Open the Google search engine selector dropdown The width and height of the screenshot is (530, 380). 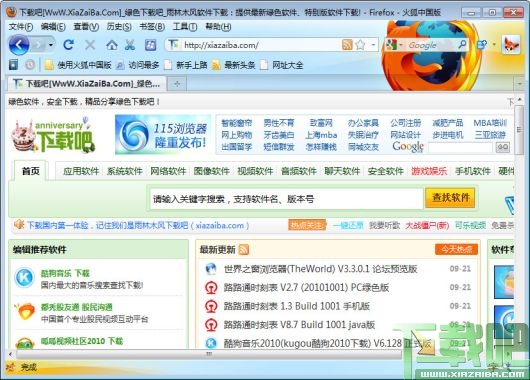pyautogui.click(x=393, y=45)
